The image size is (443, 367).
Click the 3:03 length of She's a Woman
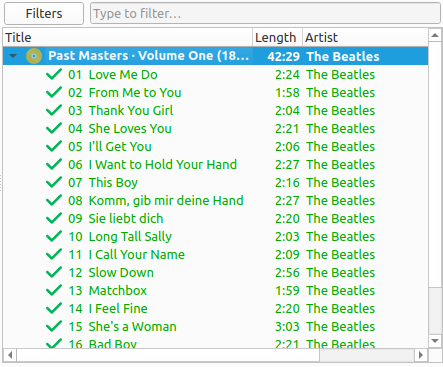pyautogui.click(x=287, y=326)
